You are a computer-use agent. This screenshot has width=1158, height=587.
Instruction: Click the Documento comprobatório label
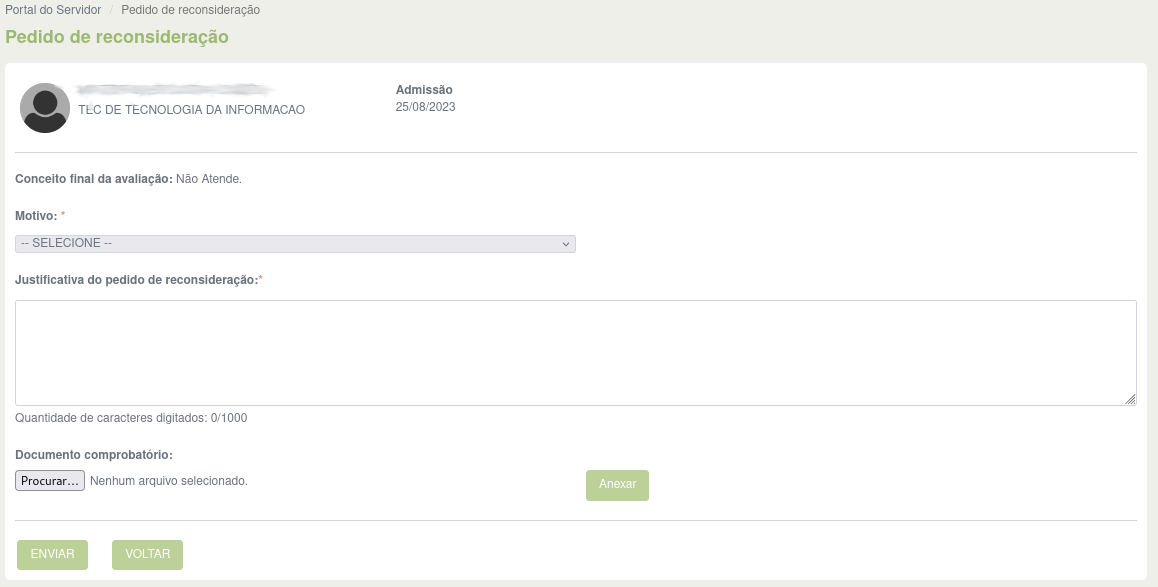click(x=94, y=455)
